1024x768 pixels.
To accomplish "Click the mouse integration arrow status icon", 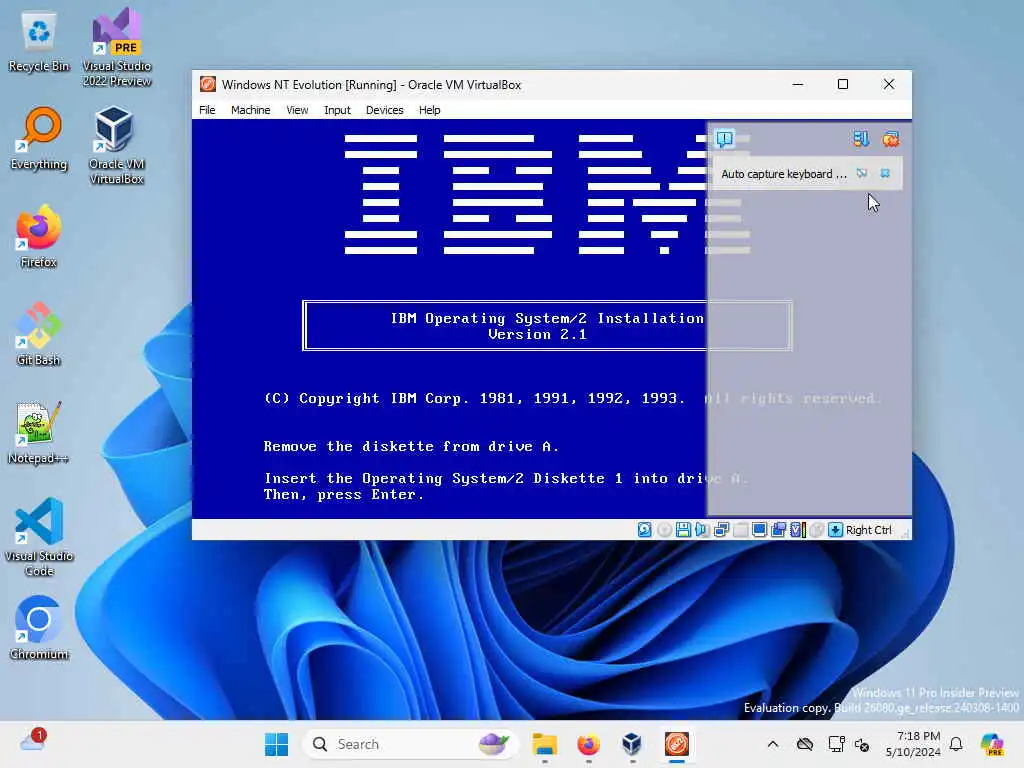I will point(835,530).
